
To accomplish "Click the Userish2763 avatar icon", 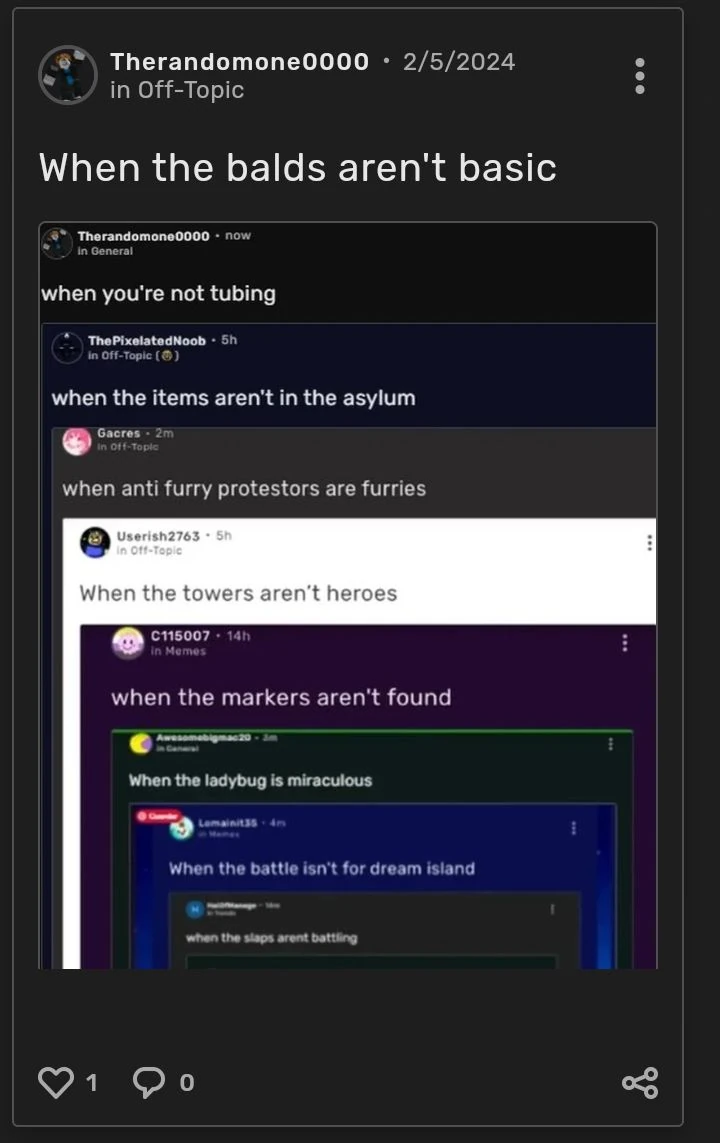I will (95, 542).
